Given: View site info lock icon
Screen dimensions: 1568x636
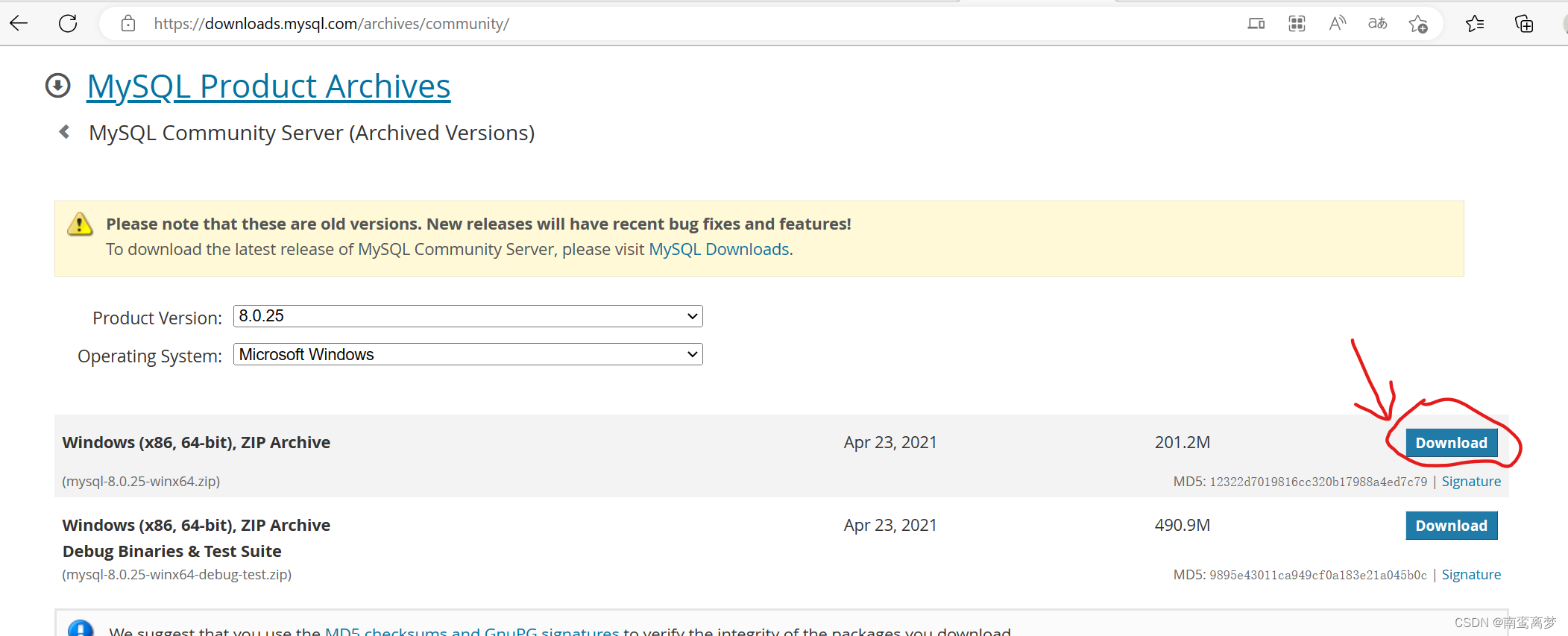Looking at the screenshot, I should click(x=128, y=23).
